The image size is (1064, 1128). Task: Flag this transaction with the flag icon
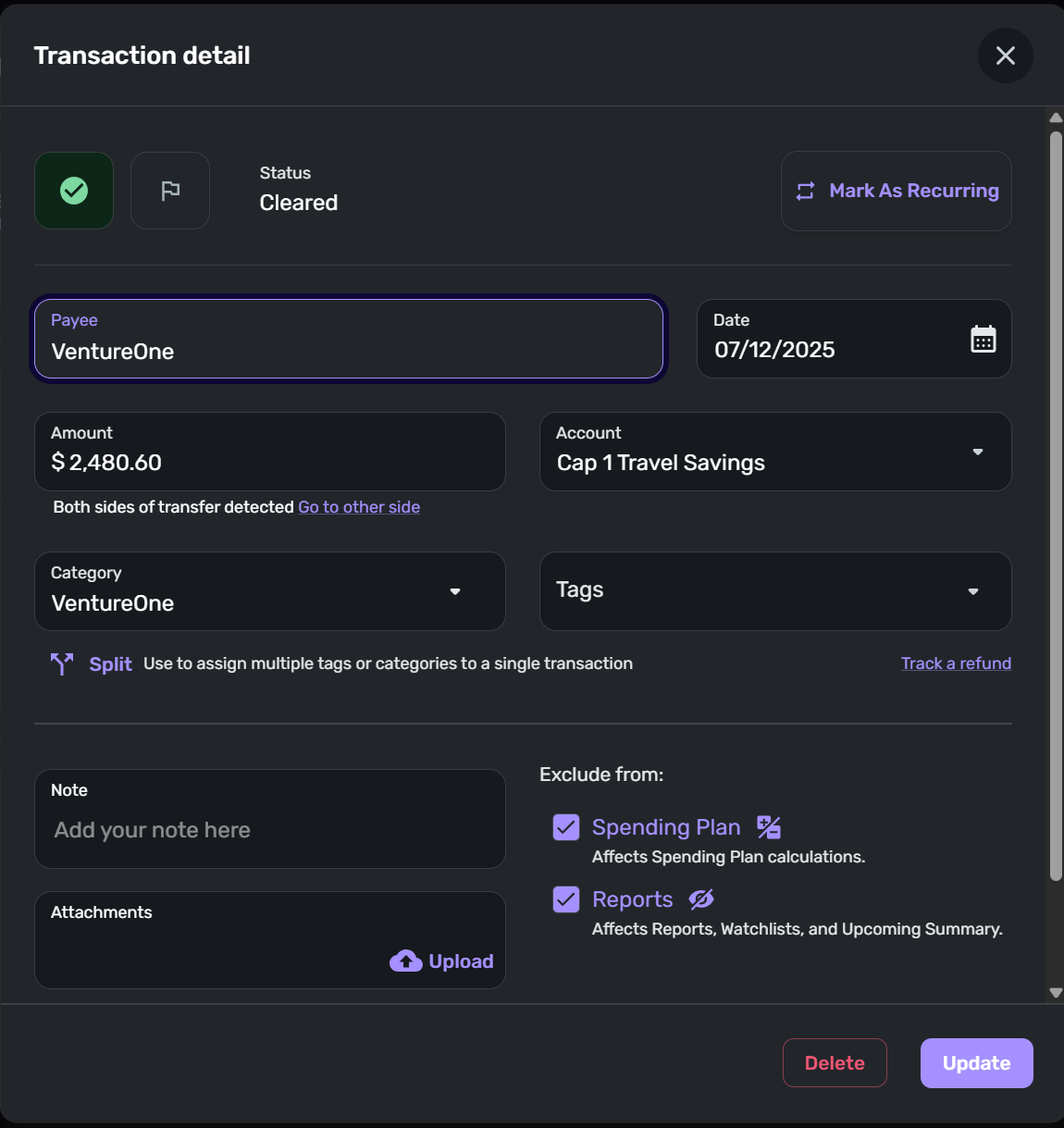coord(170,191)
